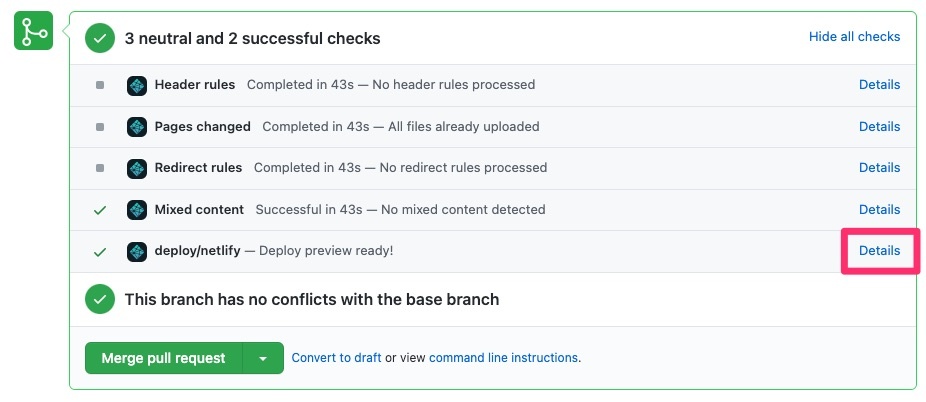Open Details for Pages changed check

[879, 126]
